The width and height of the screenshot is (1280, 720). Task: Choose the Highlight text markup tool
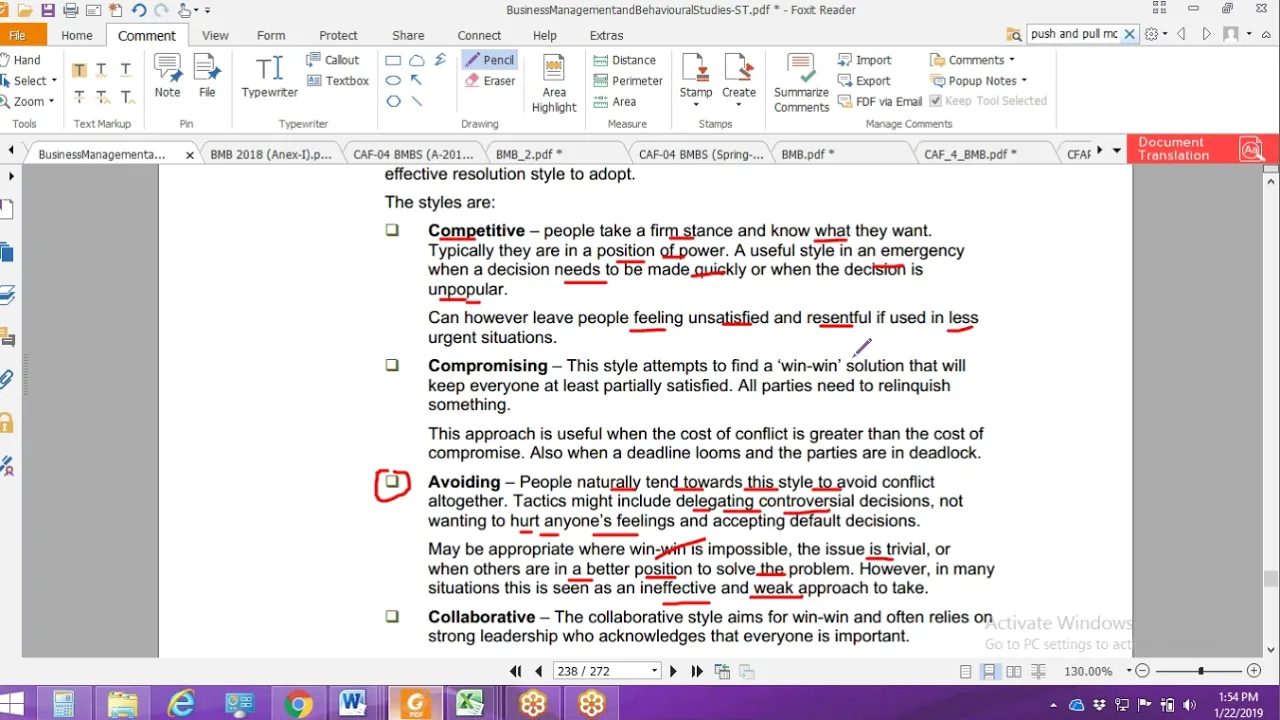click(79, 70)
